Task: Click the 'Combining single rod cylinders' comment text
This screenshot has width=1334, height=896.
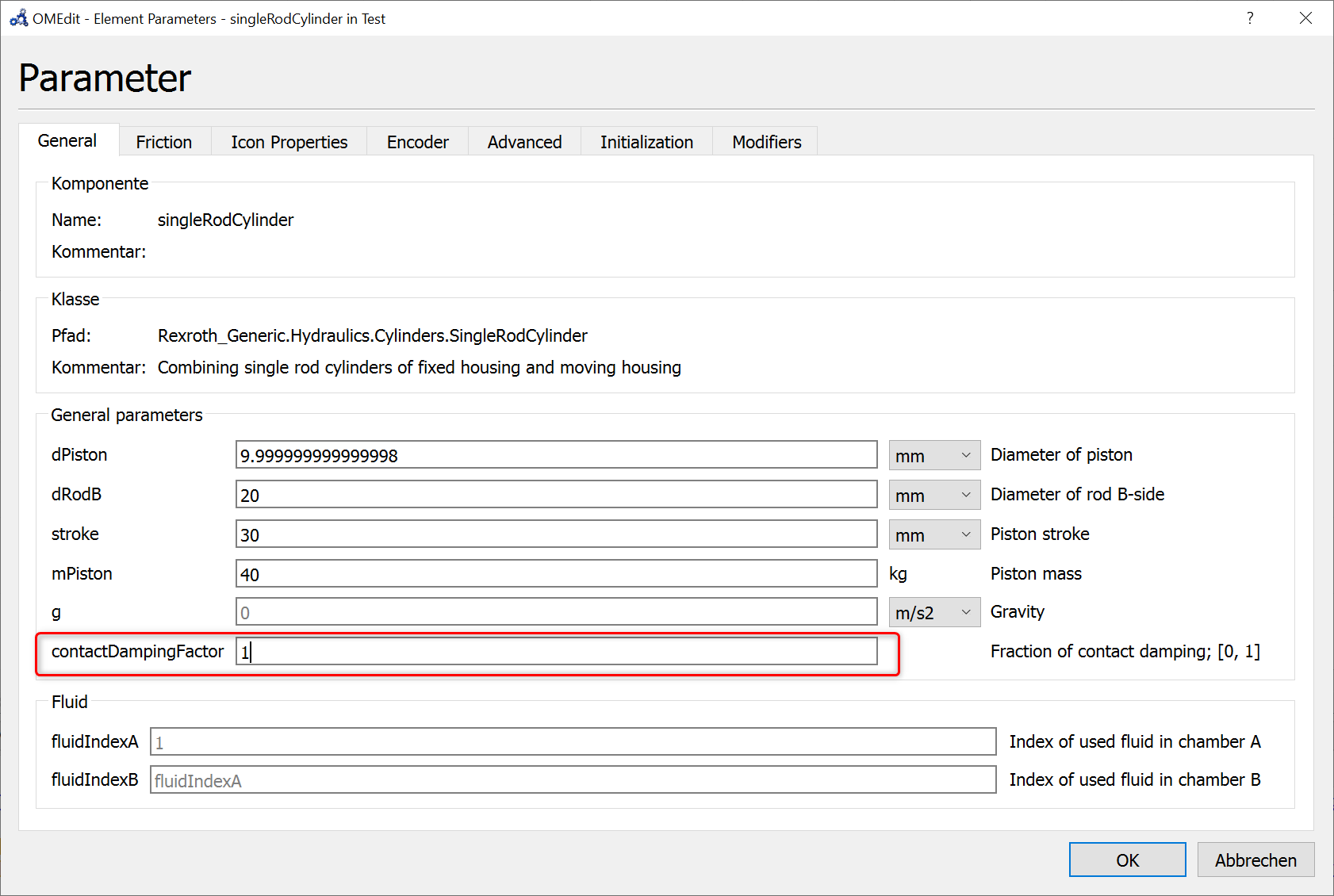Action: [420, 368]
